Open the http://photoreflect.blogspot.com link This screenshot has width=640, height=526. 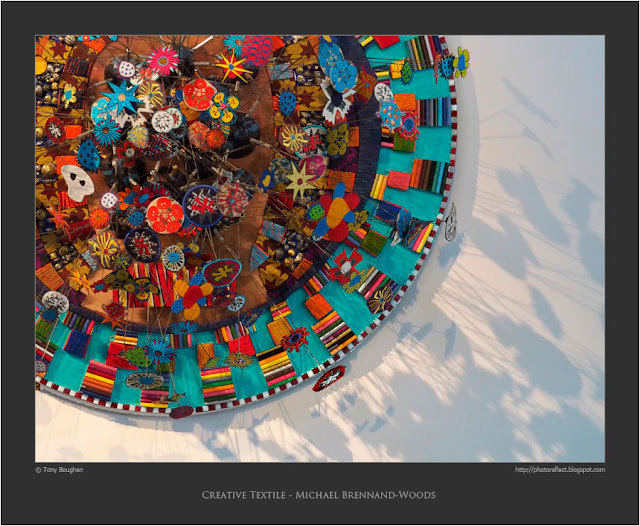pyautogui.click(x=560, y=470)
